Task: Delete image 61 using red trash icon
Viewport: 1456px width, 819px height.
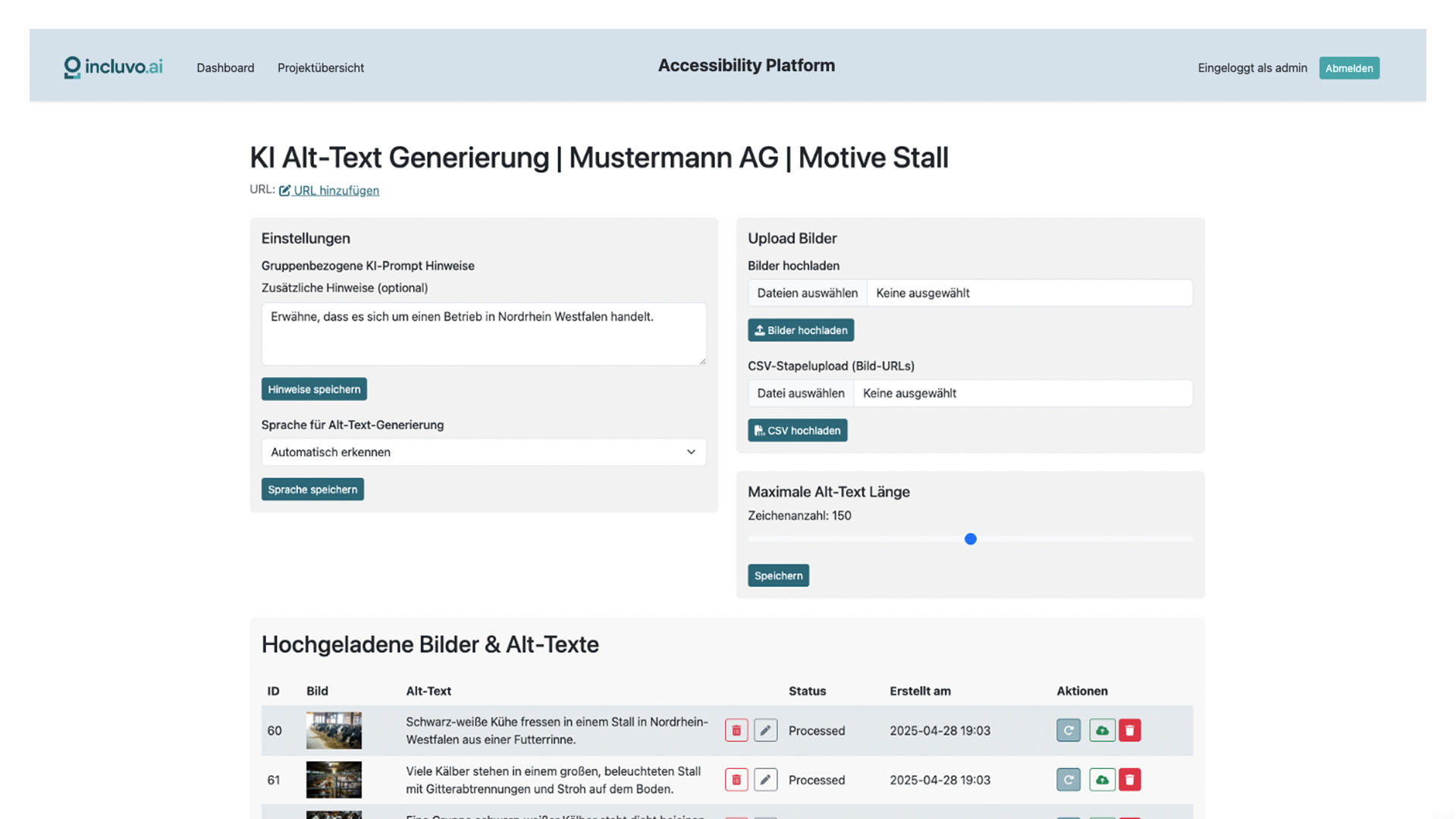Action: click(x=1131, y=779)
